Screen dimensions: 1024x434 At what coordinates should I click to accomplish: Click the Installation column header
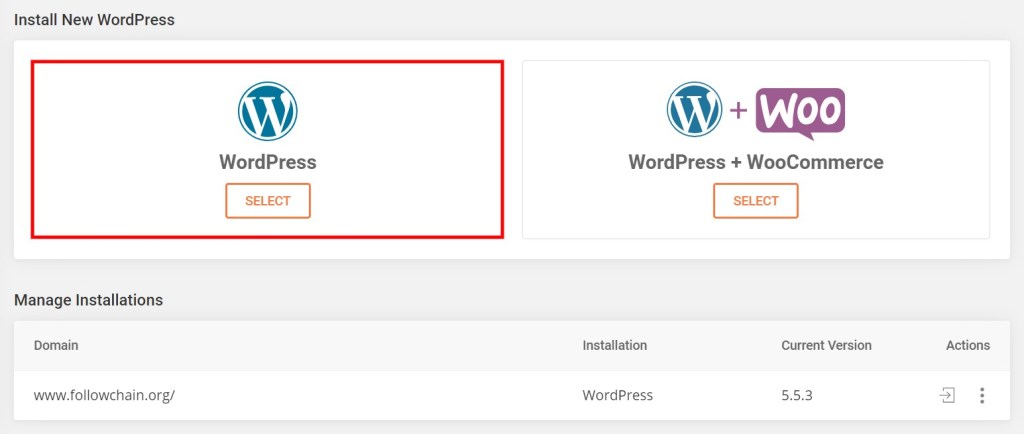(615, 345)
